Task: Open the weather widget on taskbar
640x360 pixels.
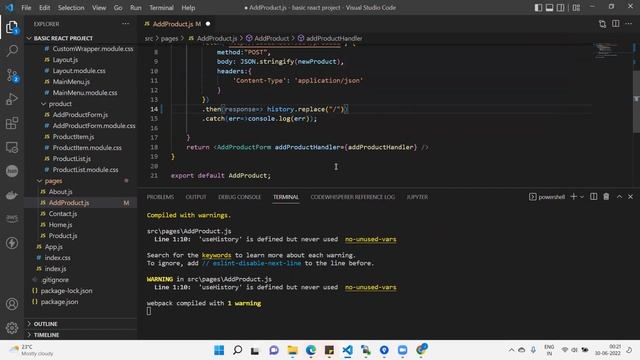Action: pos(32,350)
